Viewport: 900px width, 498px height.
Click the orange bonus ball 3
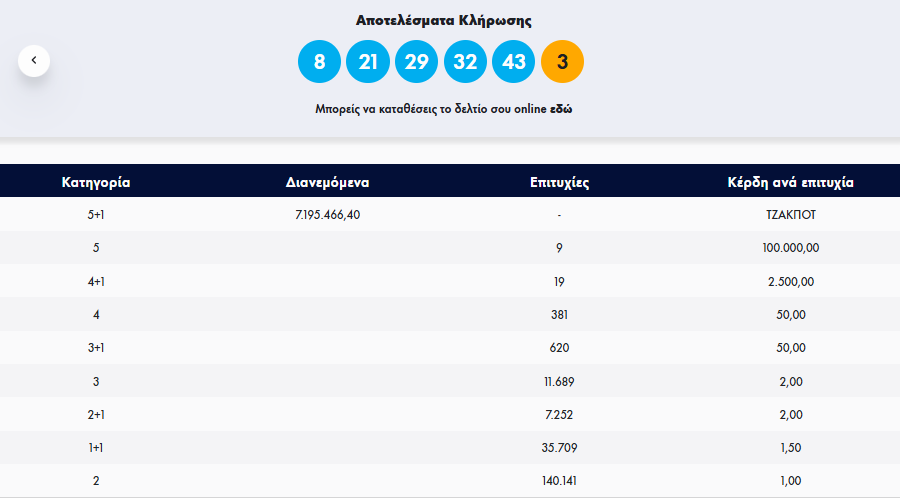(562, 62)
